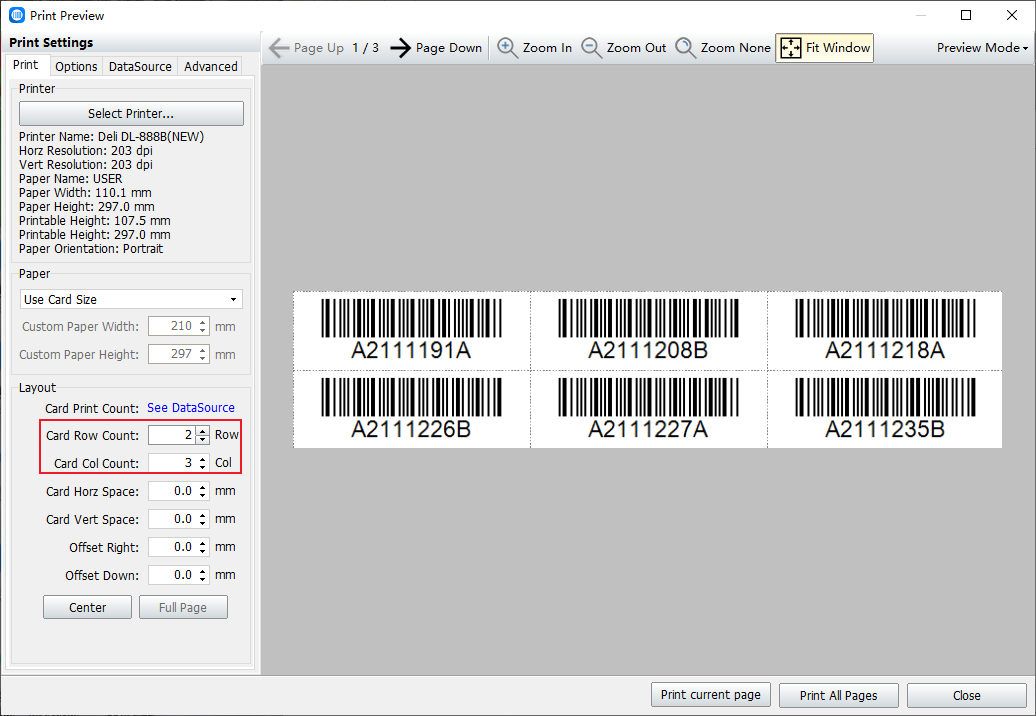This screenshot has width=1036, height=716.
Task: Click Print current page button
Action: point(710,695)
